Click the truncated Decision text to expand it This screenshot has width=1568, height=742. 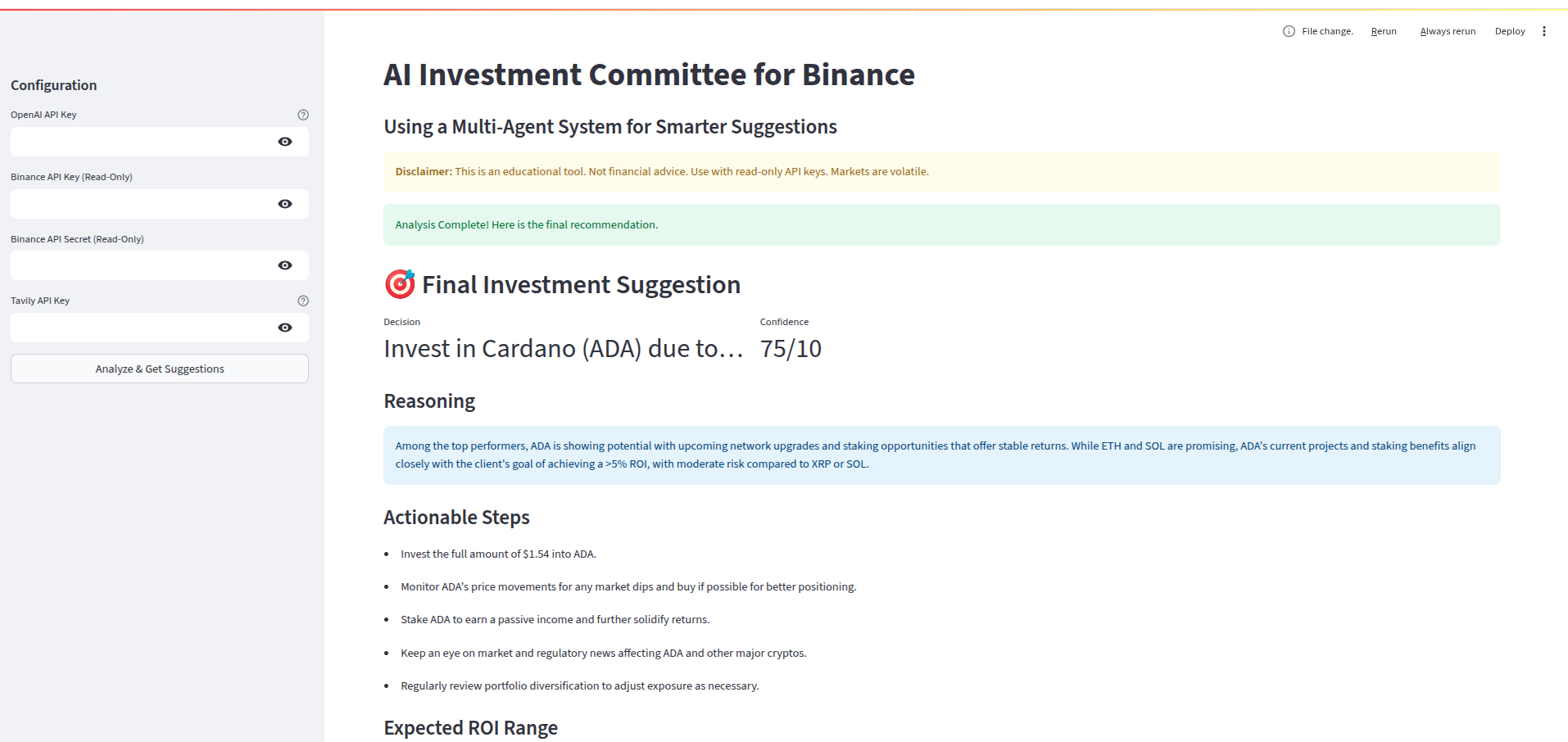pyautogui.click(x=564, y=348)
